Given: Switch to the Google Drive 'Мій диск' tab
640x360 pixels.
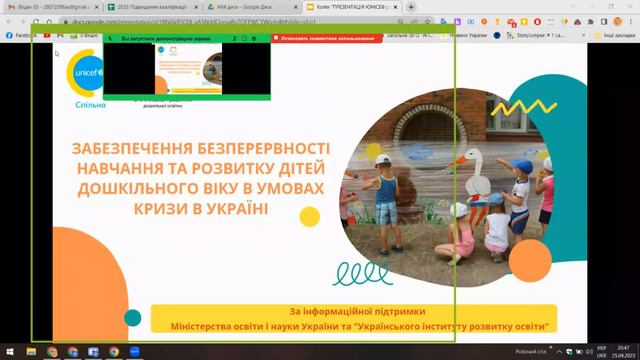Looking at the screenshot, I should tap(251, 7).
